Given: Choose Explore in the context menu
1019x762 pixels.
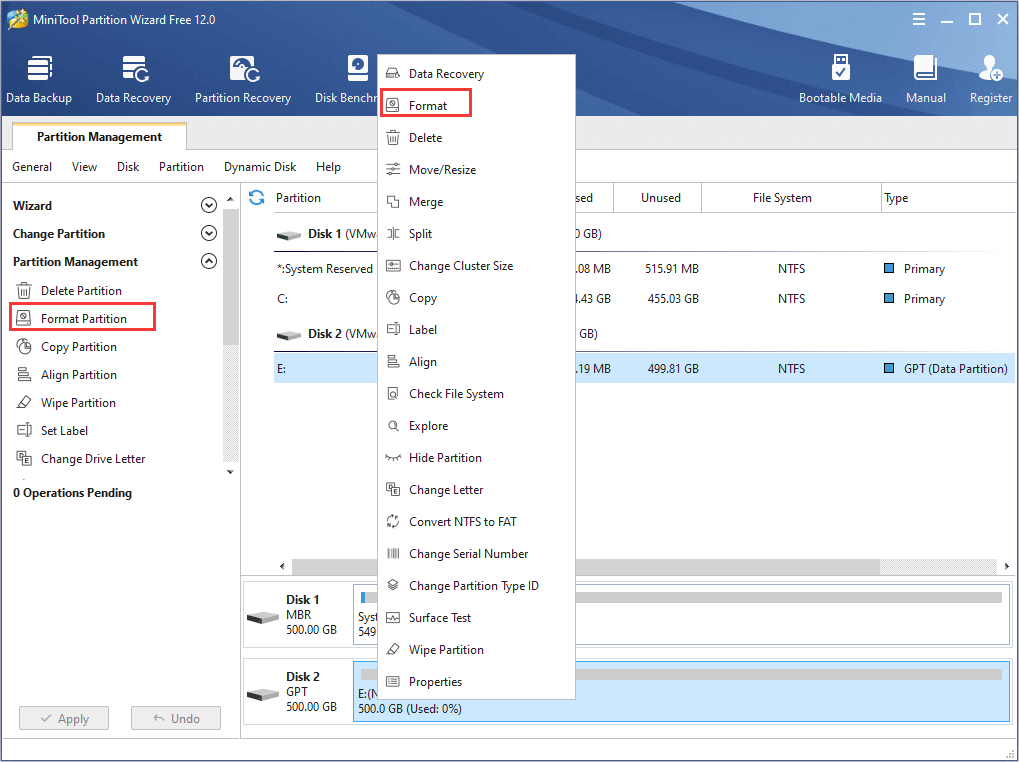Looking at the screenshot, I should click(476, 425).
